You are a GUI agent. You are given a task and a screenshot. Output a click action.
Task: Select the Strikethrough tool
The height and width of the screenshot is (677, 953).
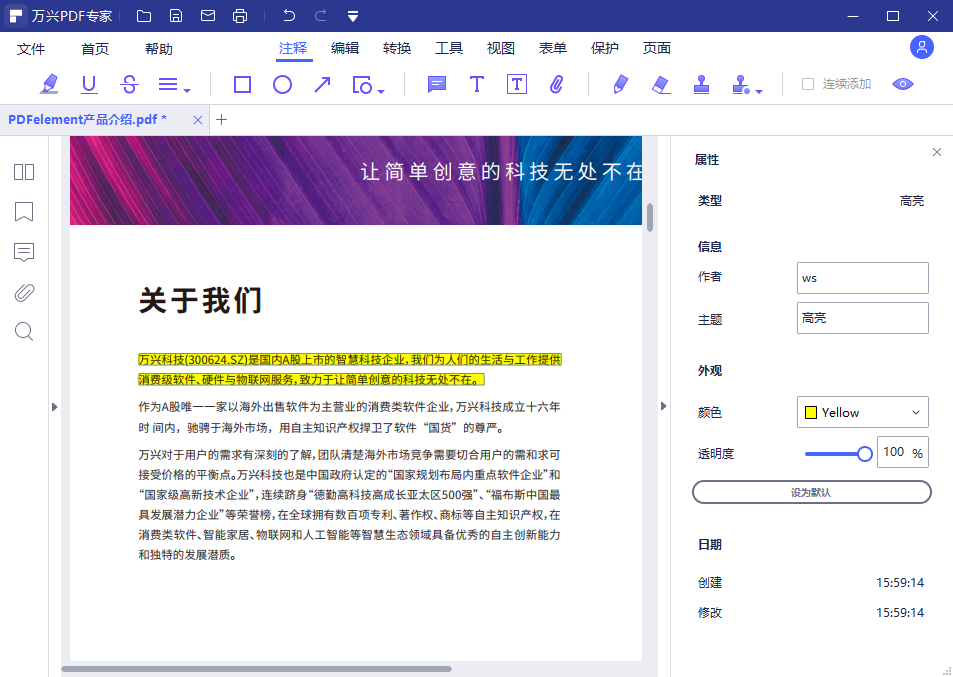coord(129,84)
